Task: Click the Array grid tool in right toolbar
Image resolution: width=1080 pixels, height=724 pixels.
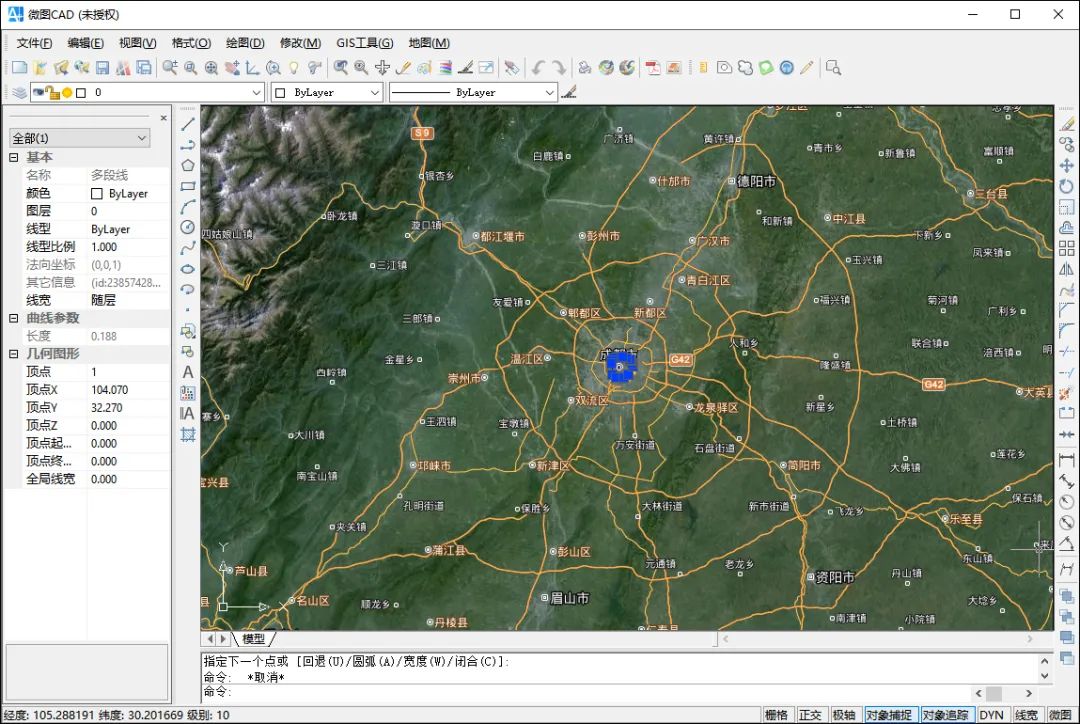Action: click(x=1066, y=248)
